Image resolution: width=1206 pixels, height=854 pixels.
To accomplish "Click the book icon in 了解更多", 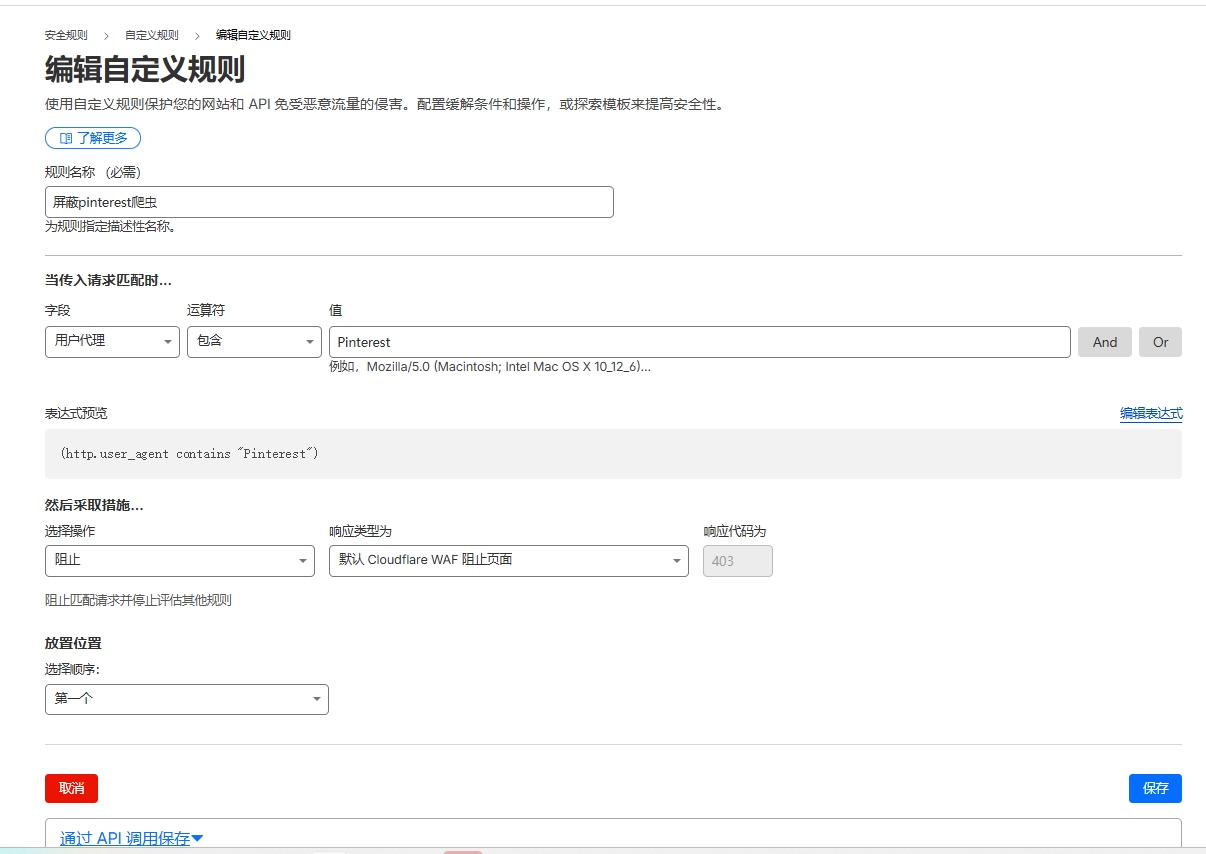I will pos(66,138).
